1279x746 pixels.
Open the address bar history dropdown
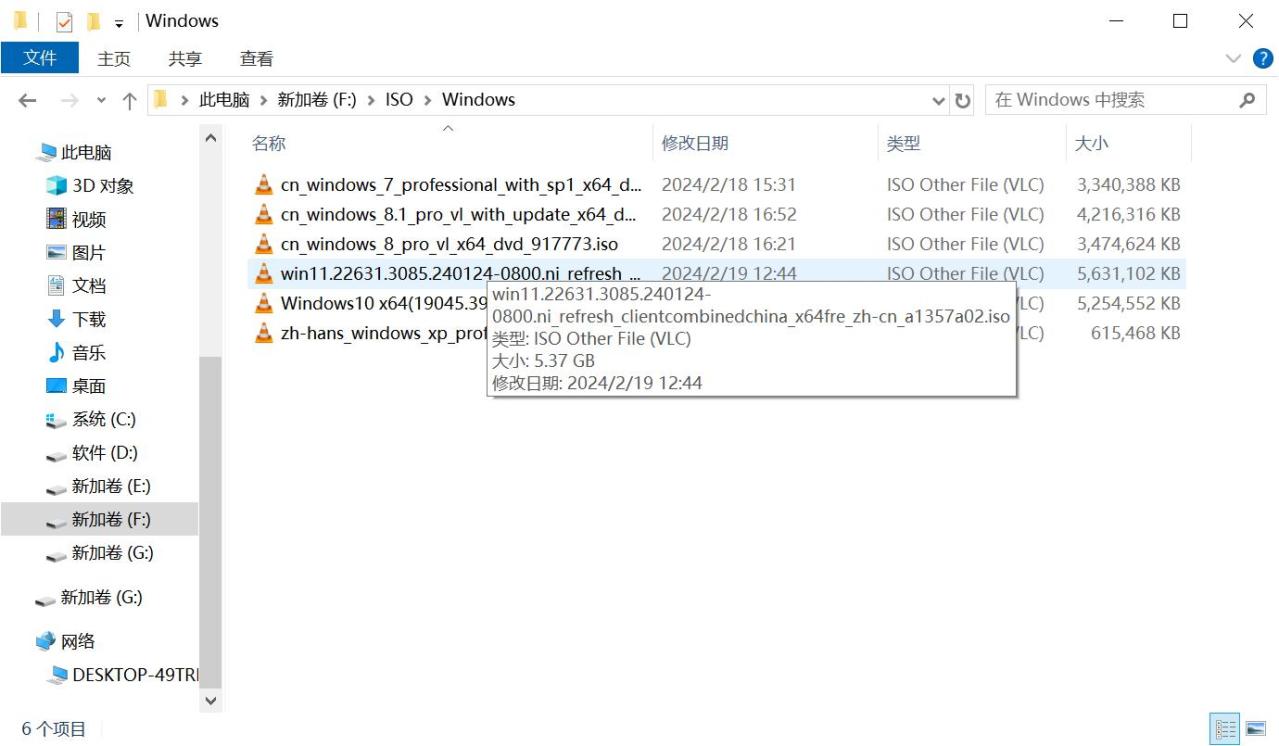pos(938,100)
